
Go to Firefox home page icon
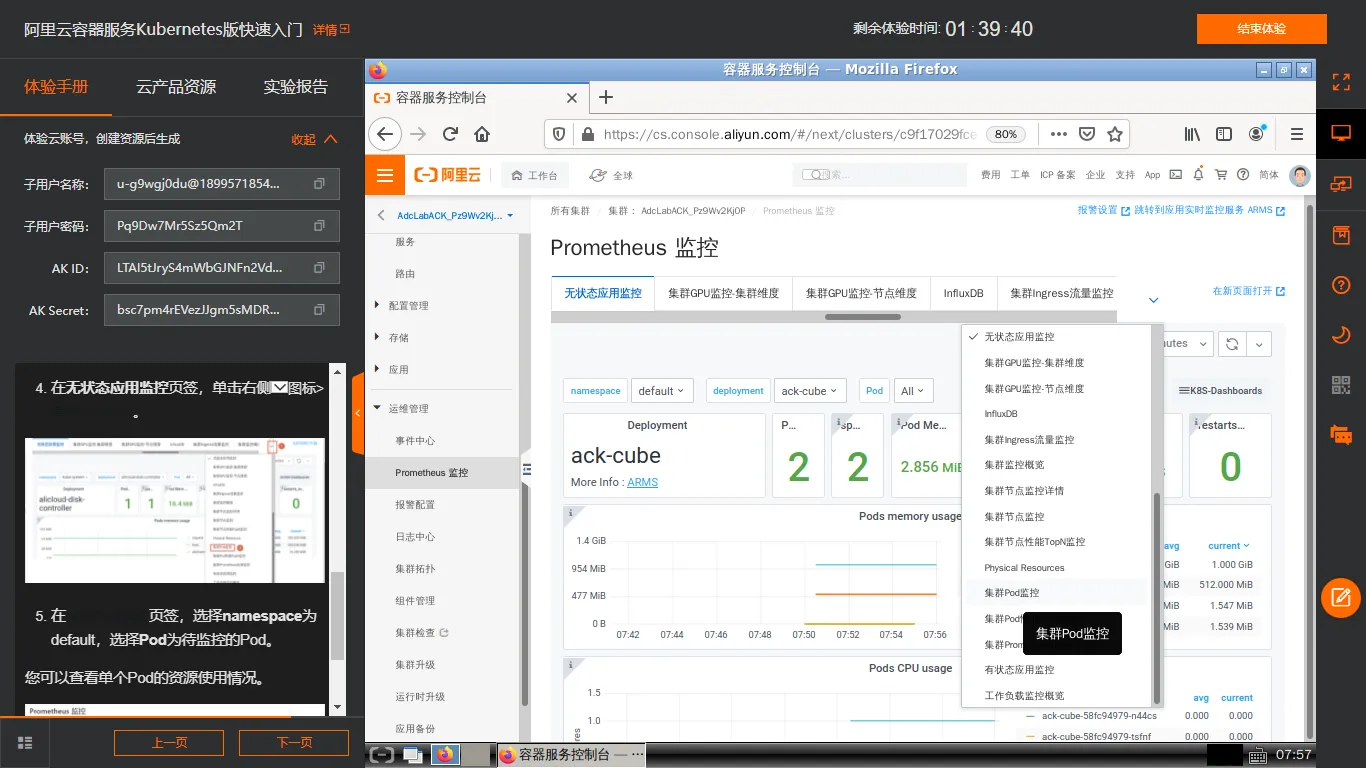tap(482, 134)
